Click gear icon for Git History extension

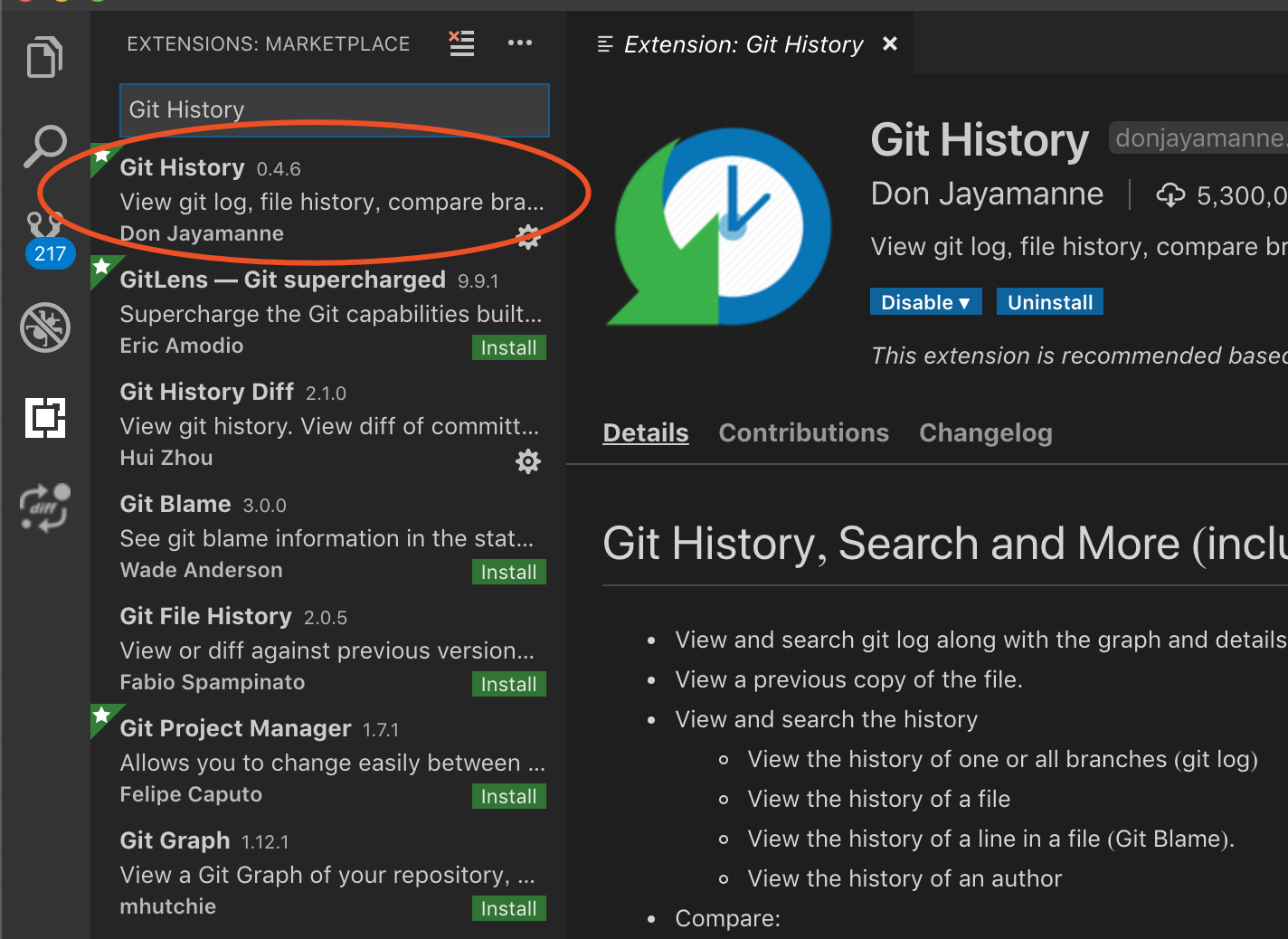(528, 237)
